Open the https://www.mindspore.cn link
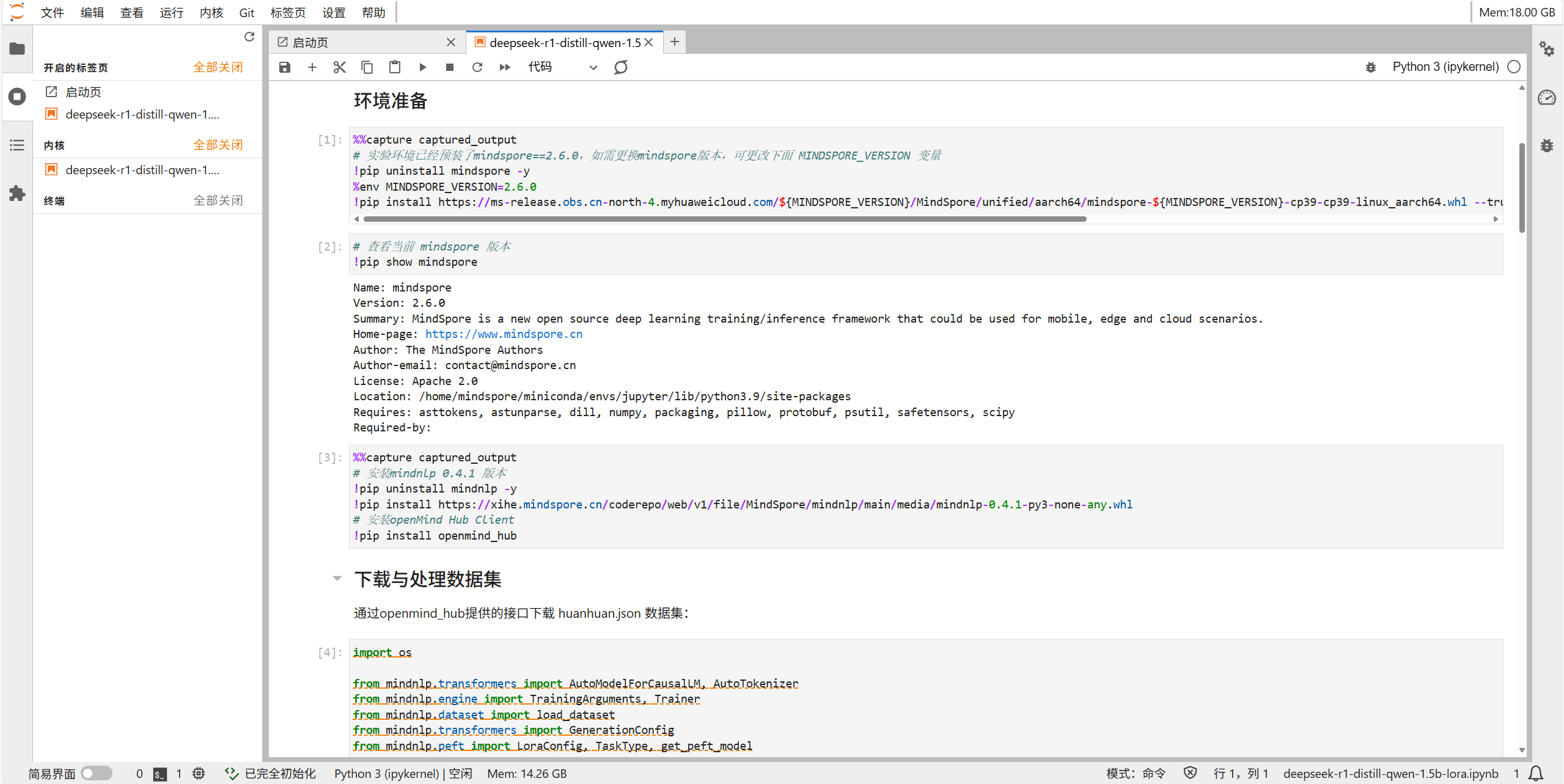Screen dimensions: 1564x784 pyautogui.click(x=504, y=334)
